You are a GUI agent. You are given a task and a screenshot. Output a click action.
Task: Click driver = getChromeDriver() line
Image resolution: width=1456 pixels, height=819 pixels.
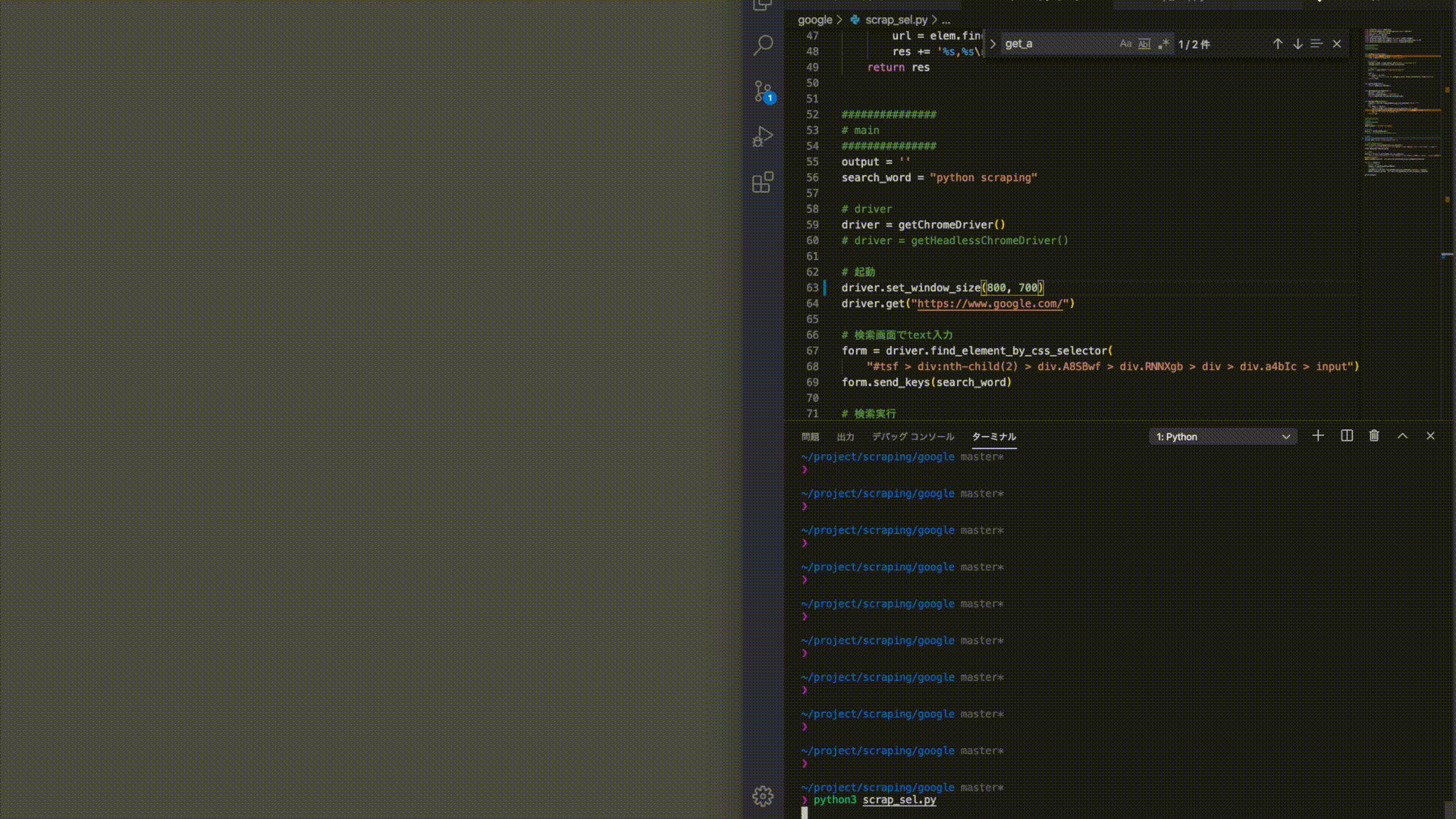point(923,224)
